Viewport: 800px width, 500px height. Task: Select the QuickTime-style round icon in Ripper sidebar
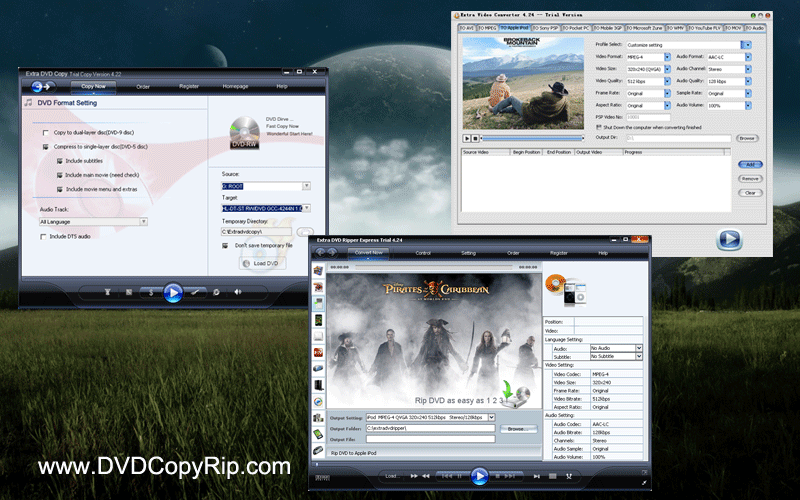[318, 402]
